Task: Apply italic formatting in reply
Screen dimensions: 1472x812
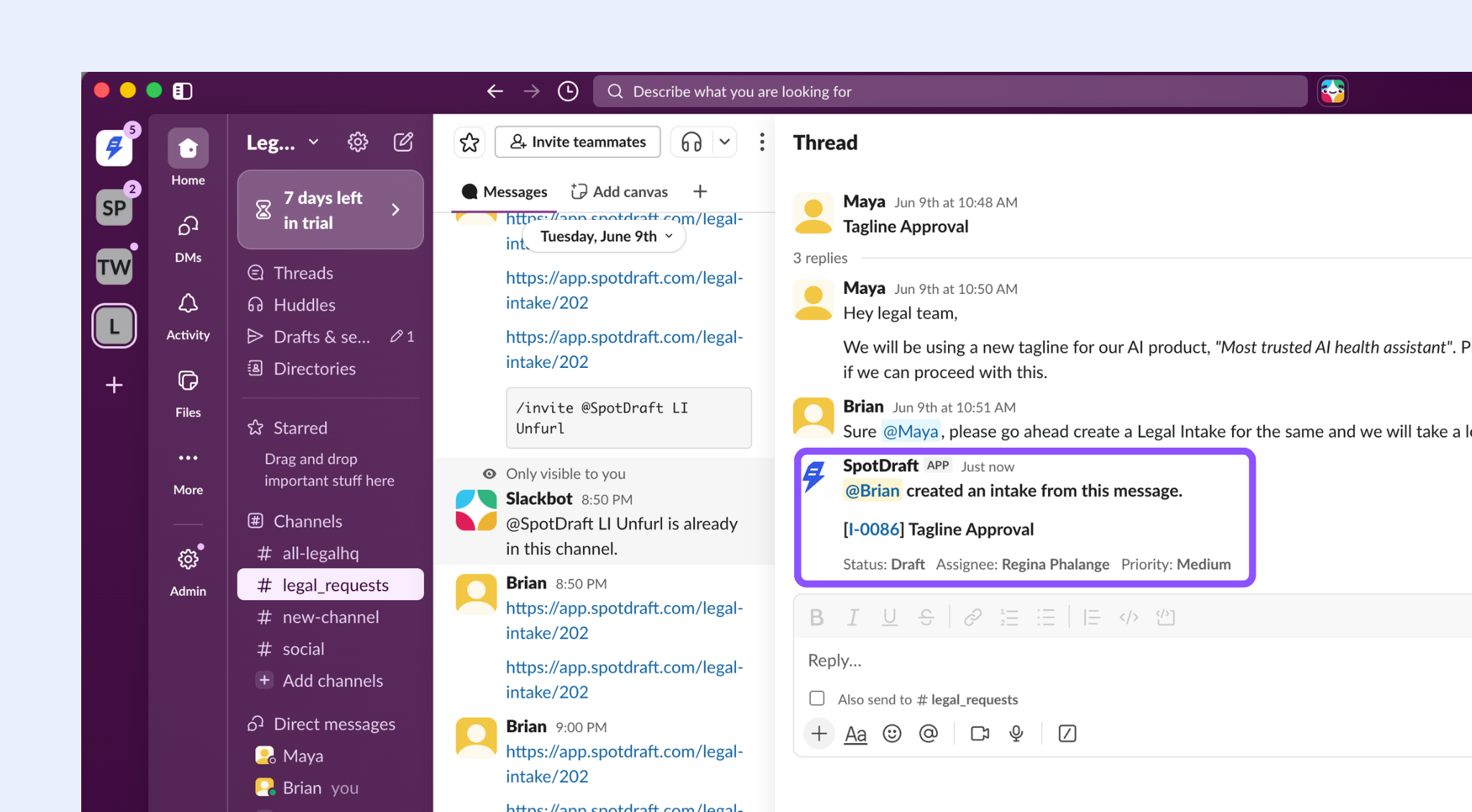Action: 853,617
